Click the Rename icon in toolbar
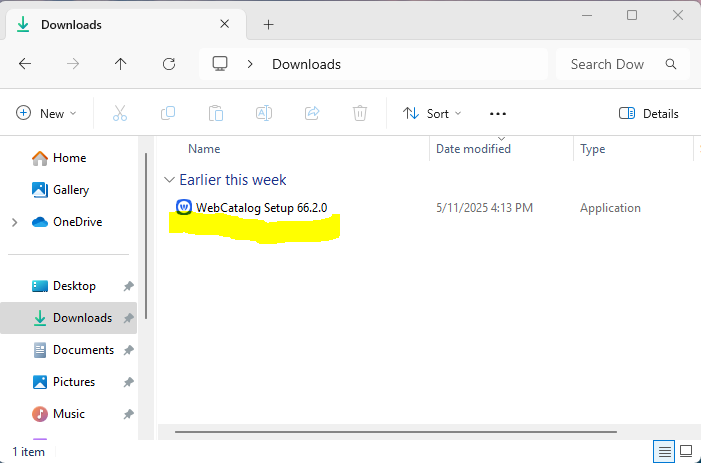 coord(264,114)
